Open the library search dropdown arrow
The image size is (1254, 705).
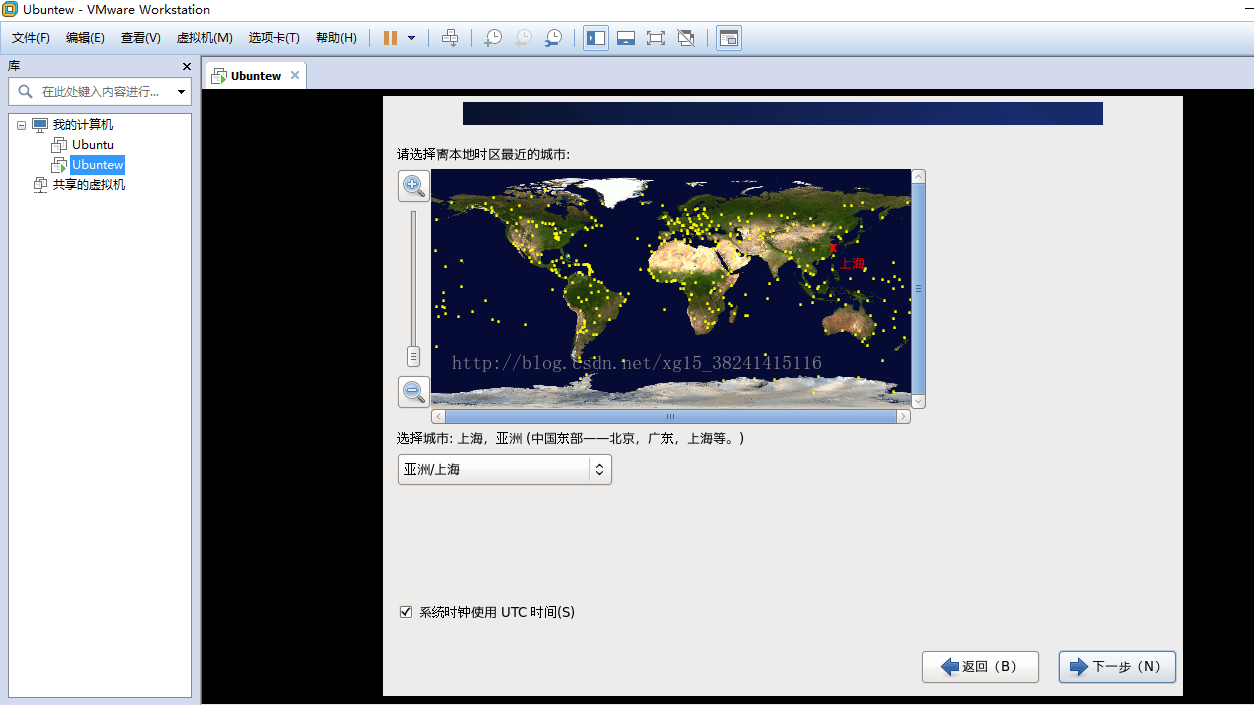181,92
